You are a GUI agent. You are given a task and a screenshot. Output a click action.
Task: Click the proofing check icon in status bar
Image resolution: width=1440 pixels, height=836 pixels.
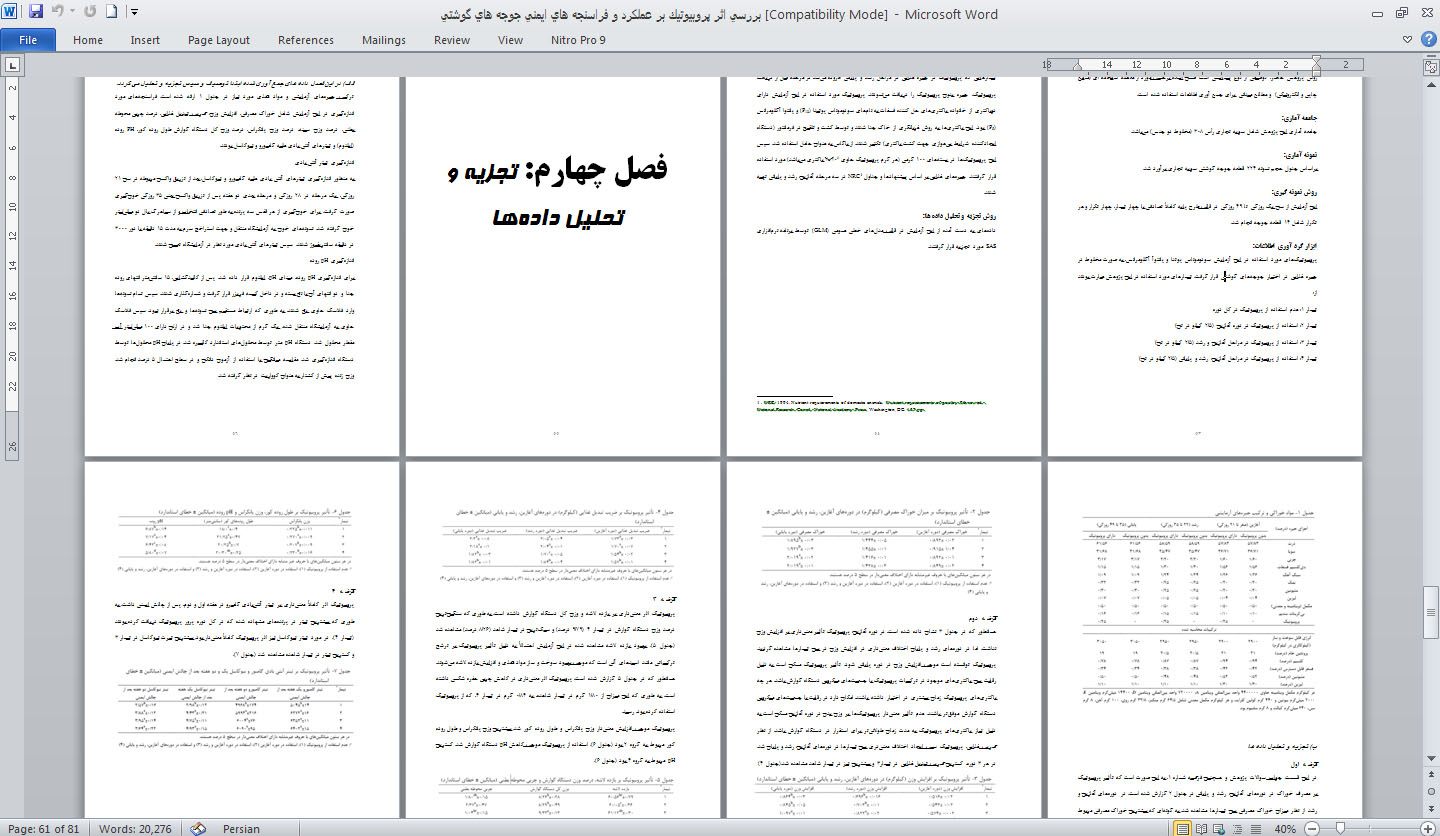(198, 828)
